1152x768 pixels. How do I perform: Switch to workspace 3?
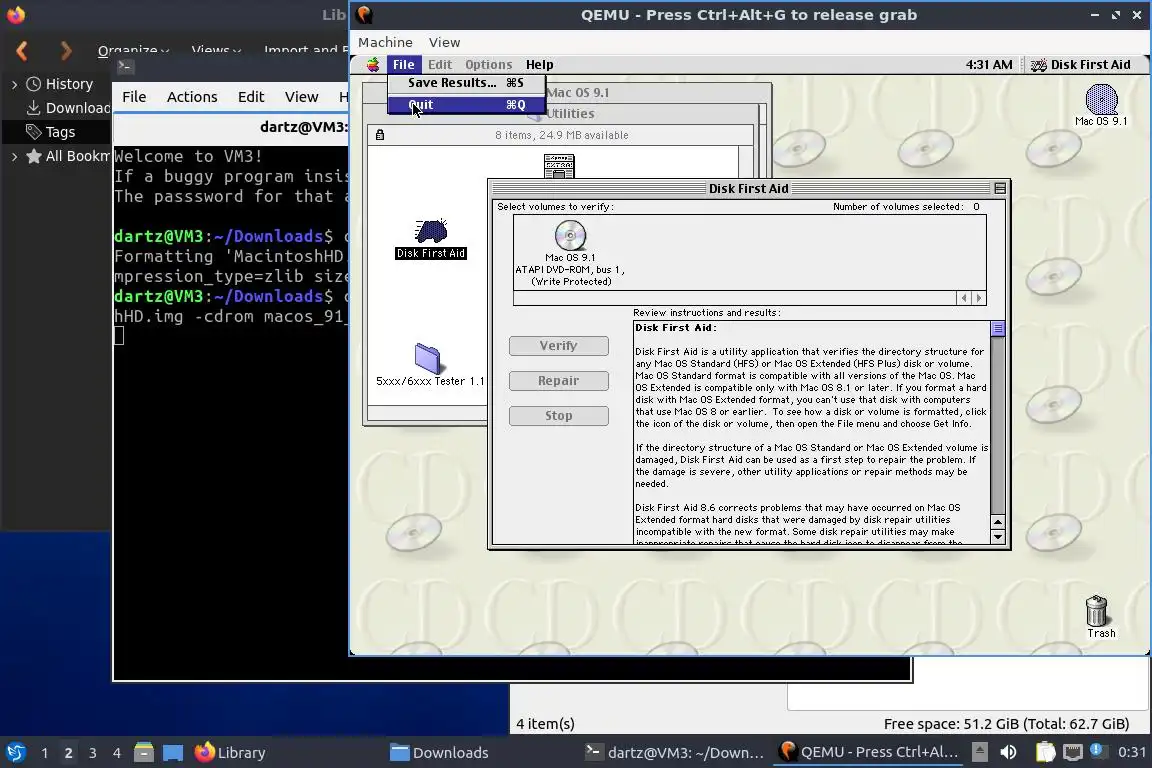pyautogui.click(x=93, y=753)
